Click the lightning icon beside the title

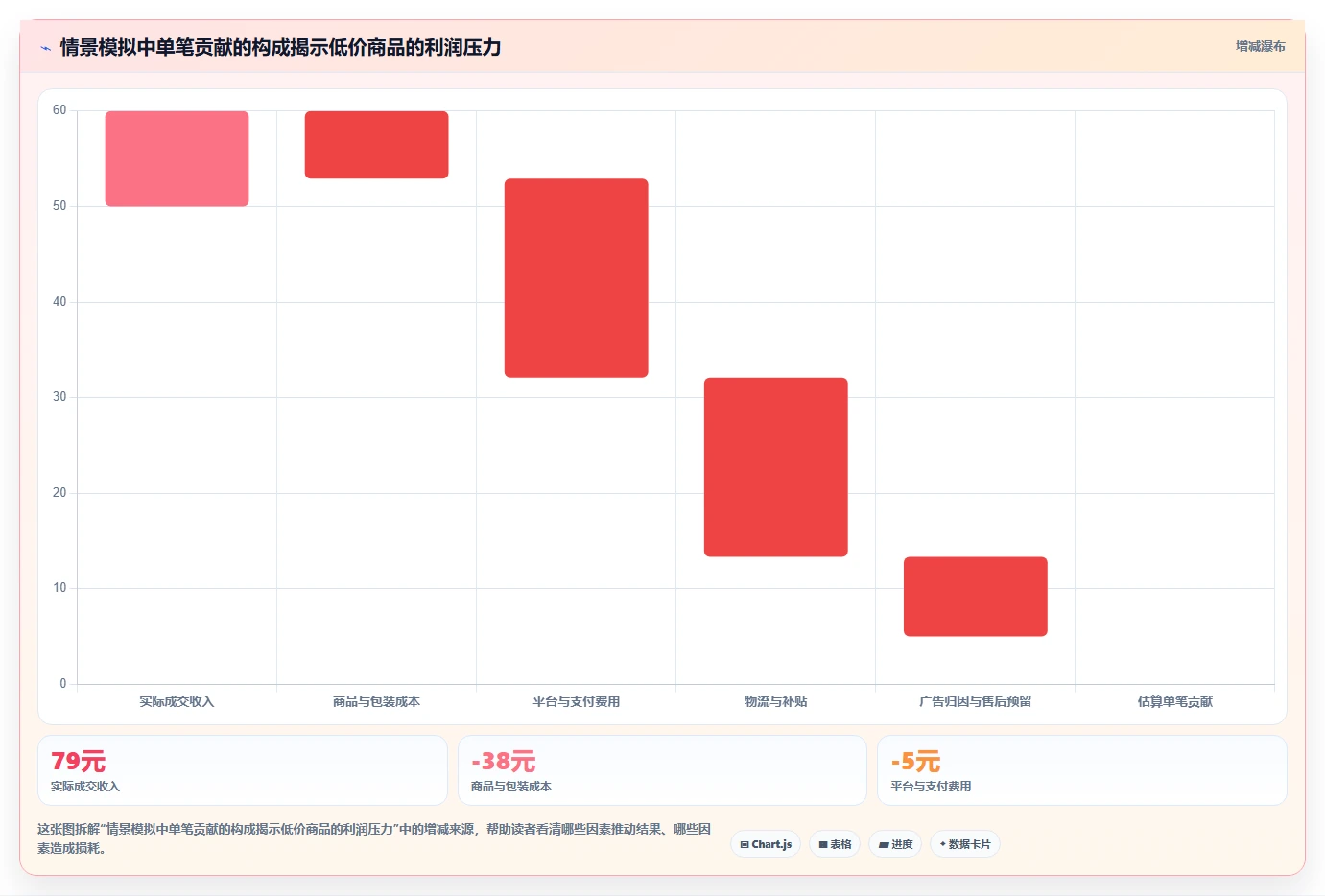point(45,48)
